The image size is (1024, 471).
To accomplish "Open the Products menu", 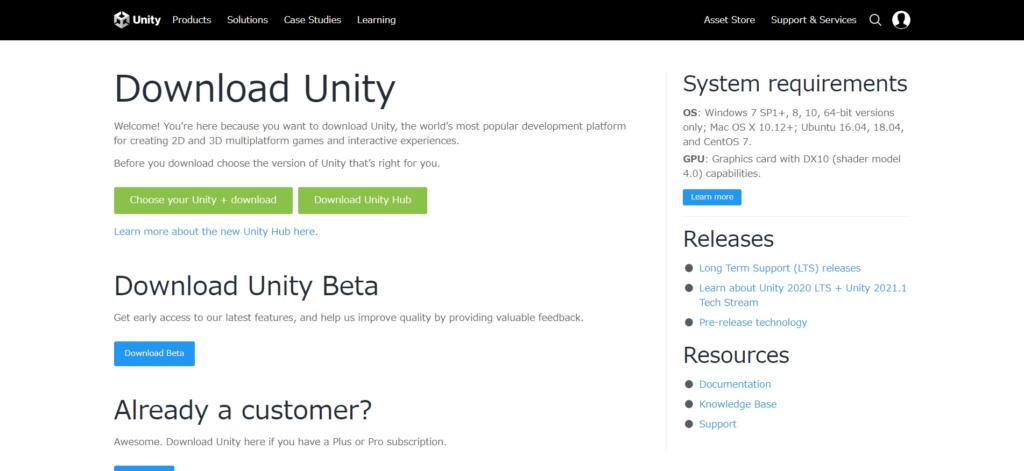I will pyautogui.click(x=191, y=20).
